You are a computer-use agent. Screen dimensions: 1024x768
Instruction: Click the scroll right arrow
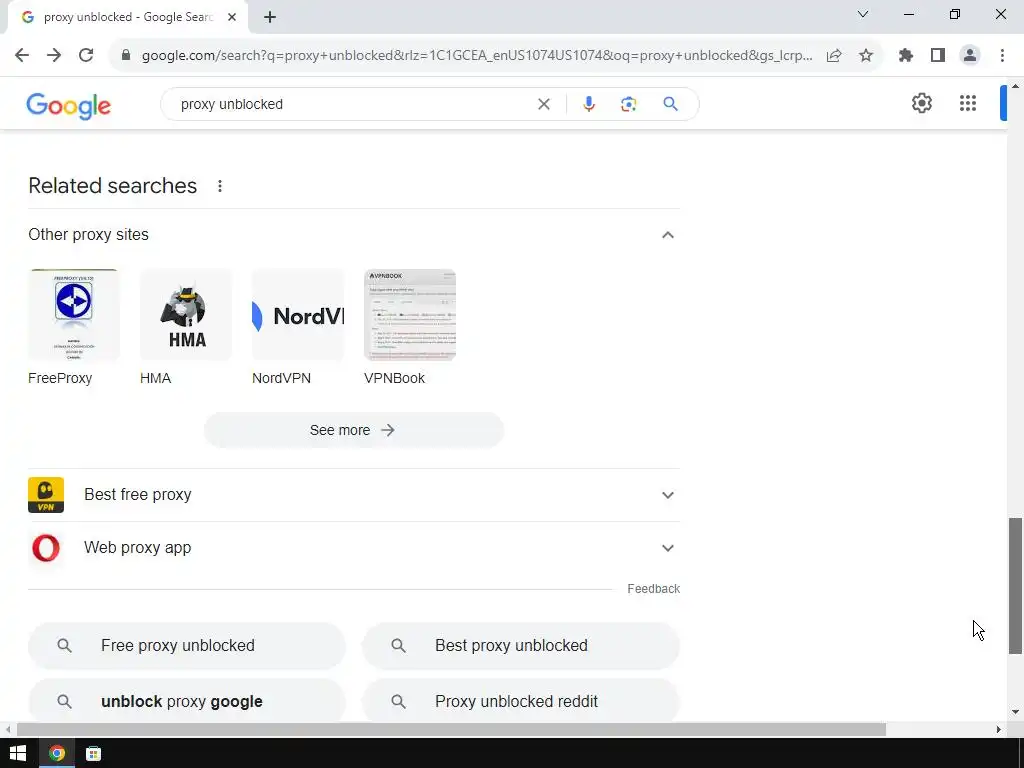998,729
